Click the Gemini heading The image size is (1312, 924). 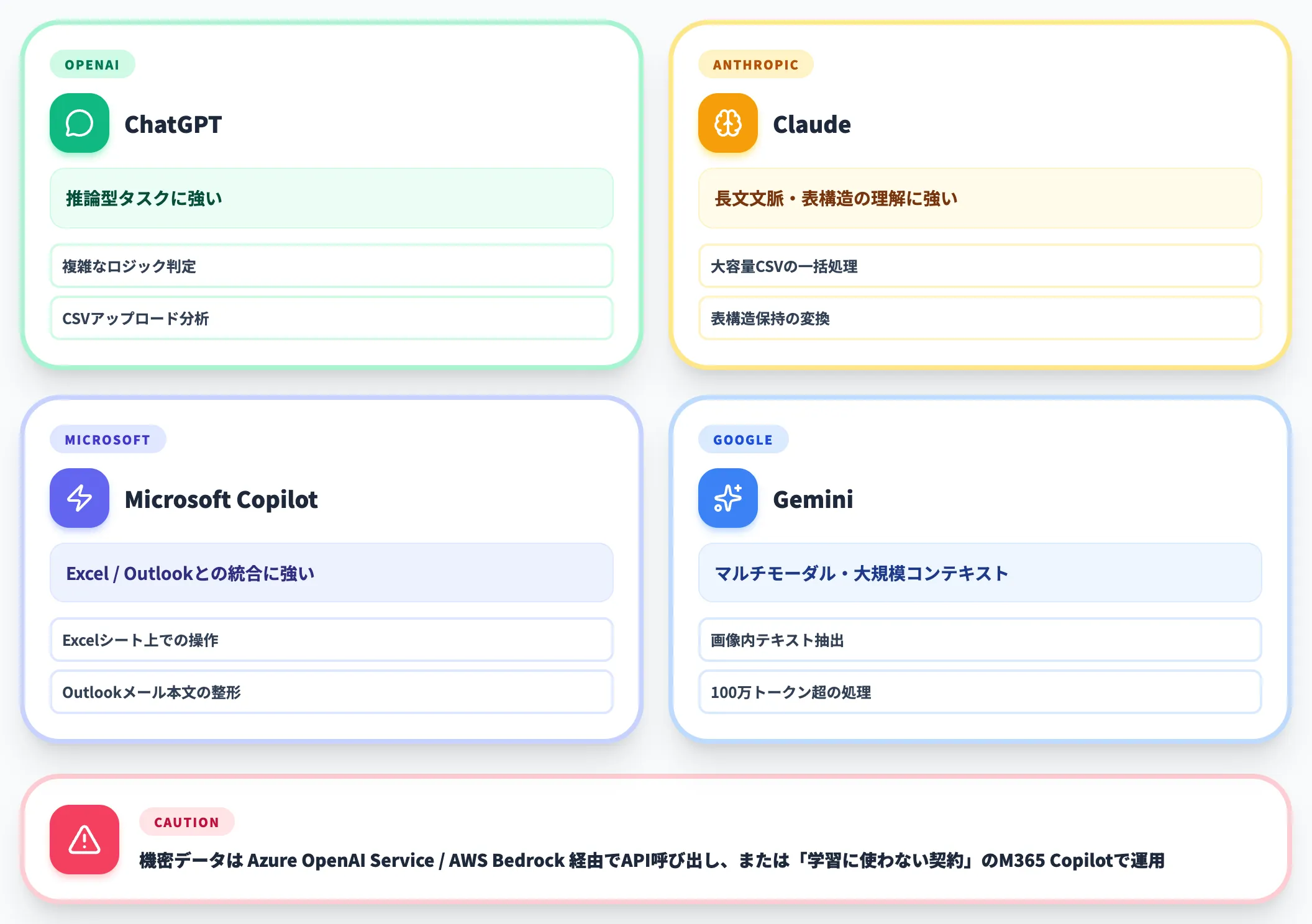pos(813,499)
